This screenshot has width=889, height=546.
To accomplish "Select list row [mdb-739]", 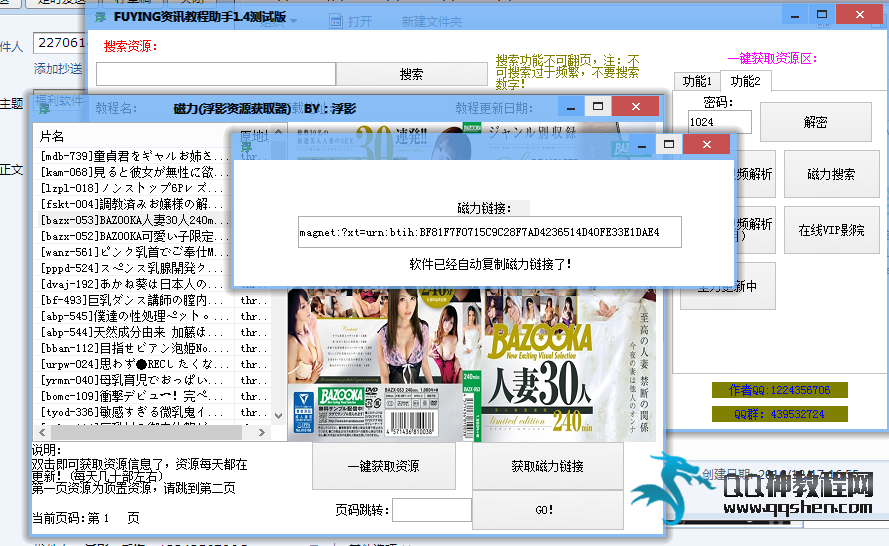I will (134, 156).
